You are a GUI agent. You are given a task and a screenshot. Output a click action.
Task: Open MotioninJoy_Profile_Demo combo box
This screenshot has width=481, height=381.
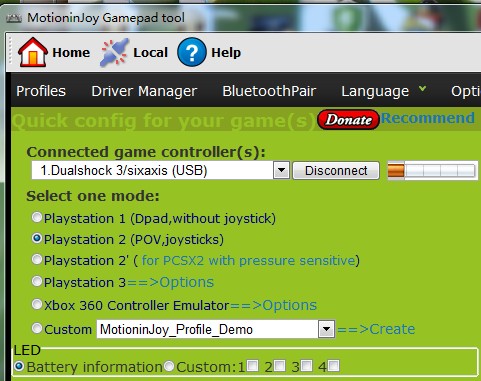(x=215, y=329)
